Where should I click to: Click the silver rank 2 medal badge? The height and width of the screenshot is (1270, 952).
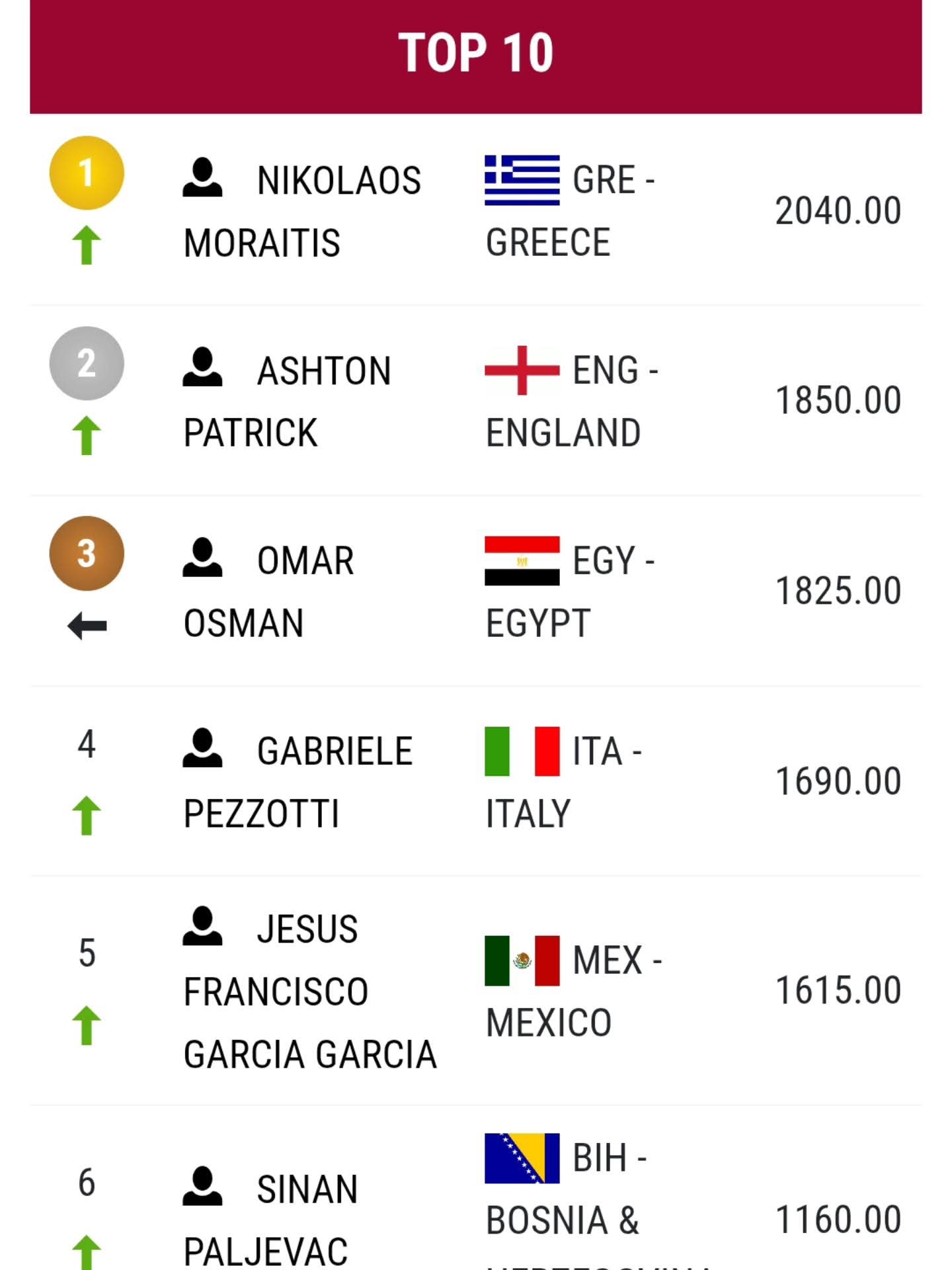pos(87,363)
